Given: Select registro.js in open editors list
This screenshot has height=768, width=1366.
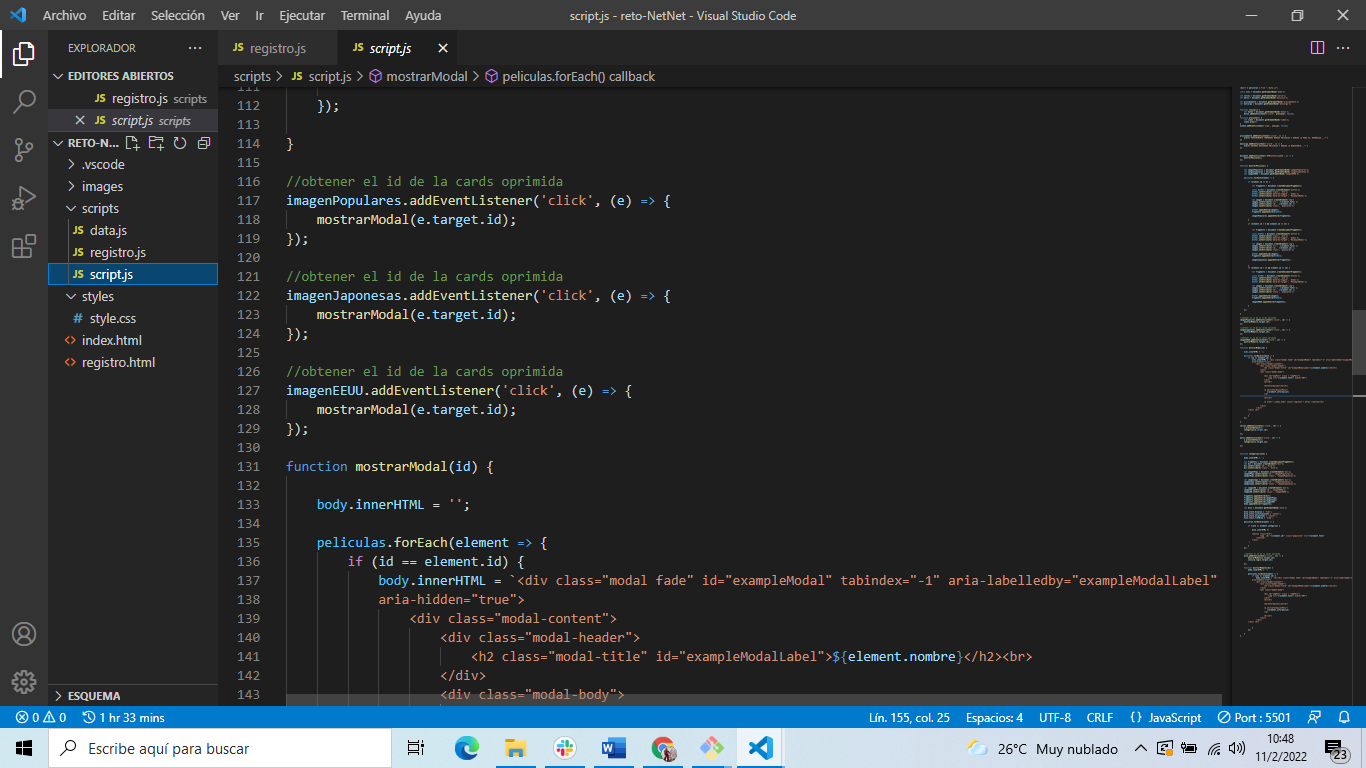Looking at the screenshot, I should pyautogui.click(x=133, y=98).
